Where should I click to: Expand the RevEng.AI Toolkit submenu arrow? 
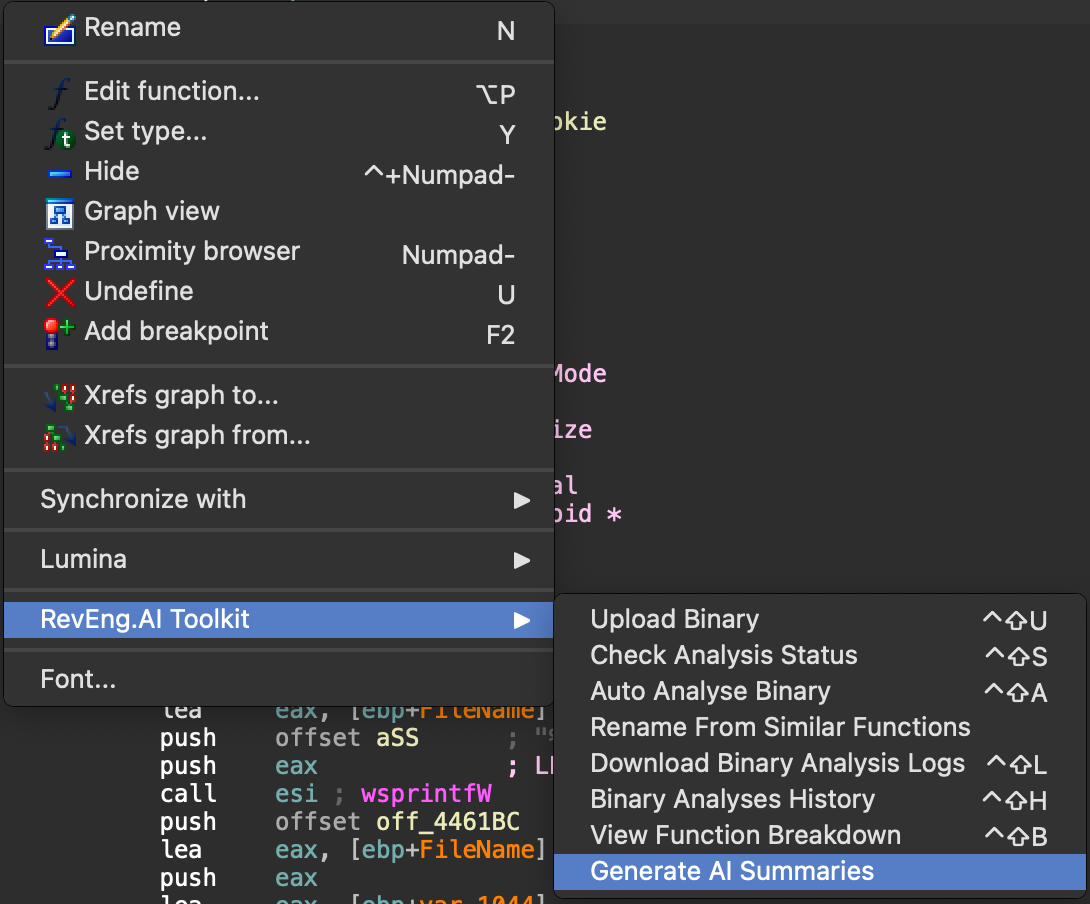(521, 620)
